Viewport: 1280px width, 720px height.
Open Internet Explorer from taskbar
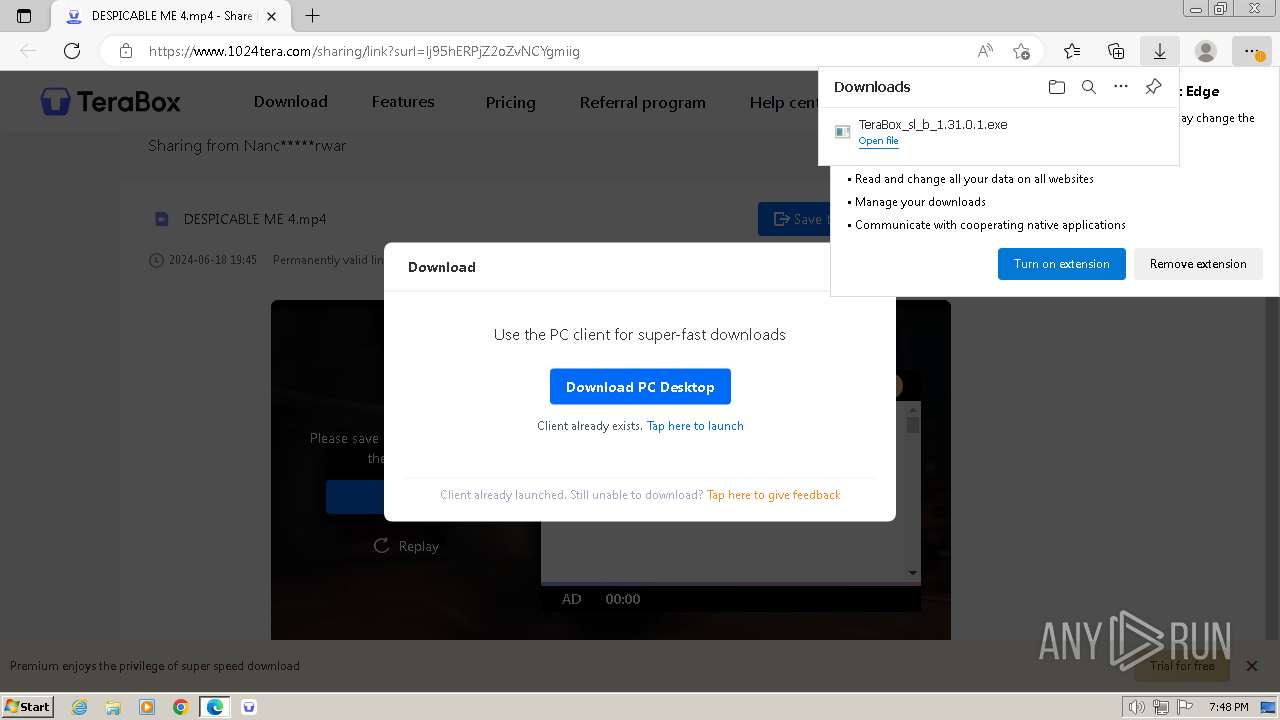pos(79,707)
